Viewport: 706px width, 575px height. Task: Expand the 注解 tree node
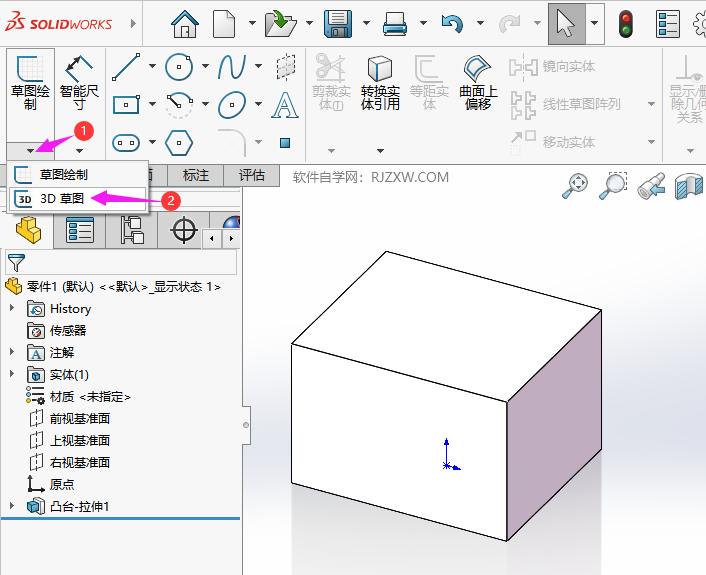[12, 352]
